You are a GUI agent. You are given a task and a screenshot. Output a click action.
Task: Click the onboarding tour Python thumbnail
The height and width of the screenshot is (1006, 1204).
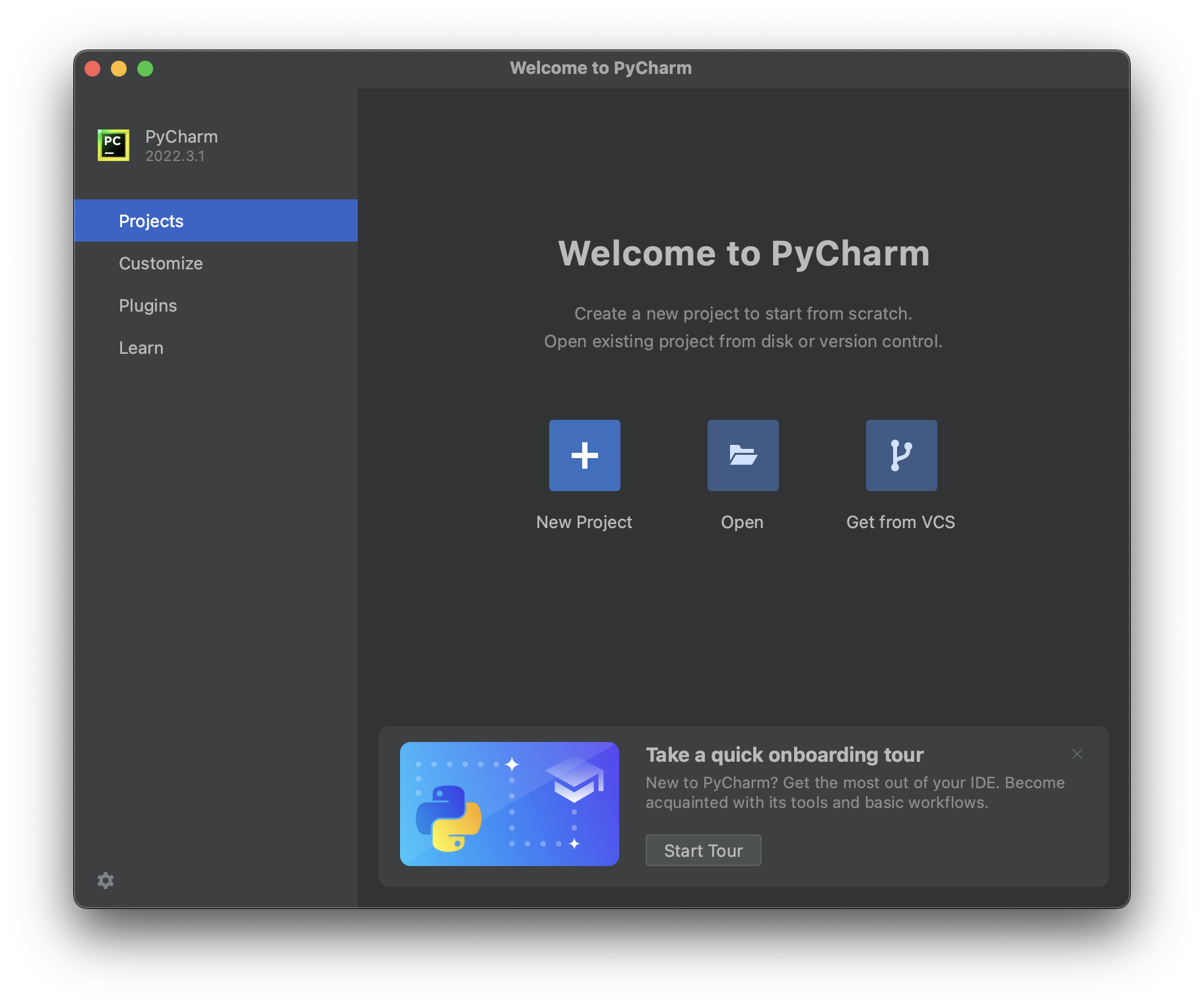tap(510, 804)
